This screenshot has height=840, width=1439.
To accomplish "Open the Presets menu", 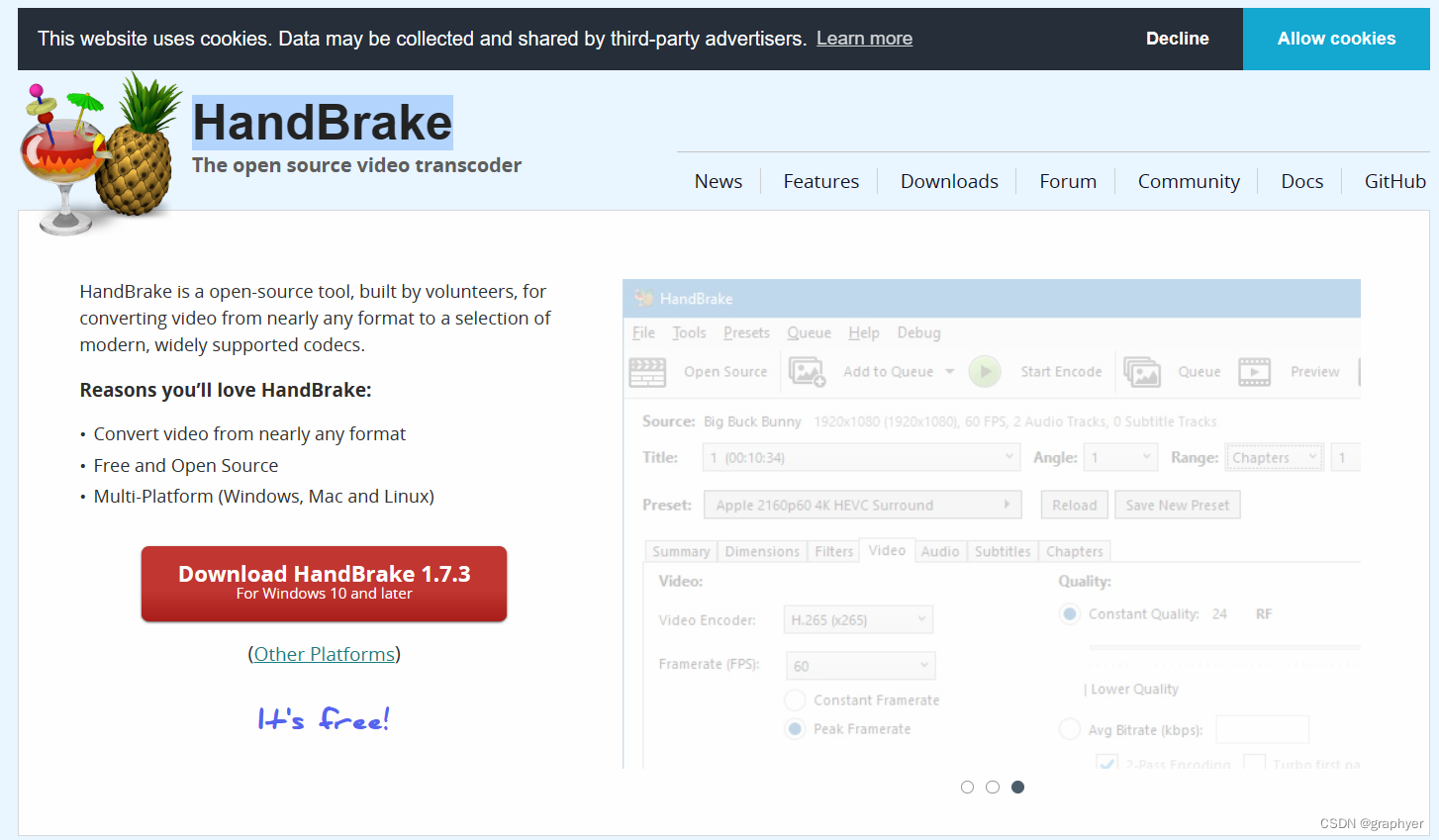I will coord(746,332).
